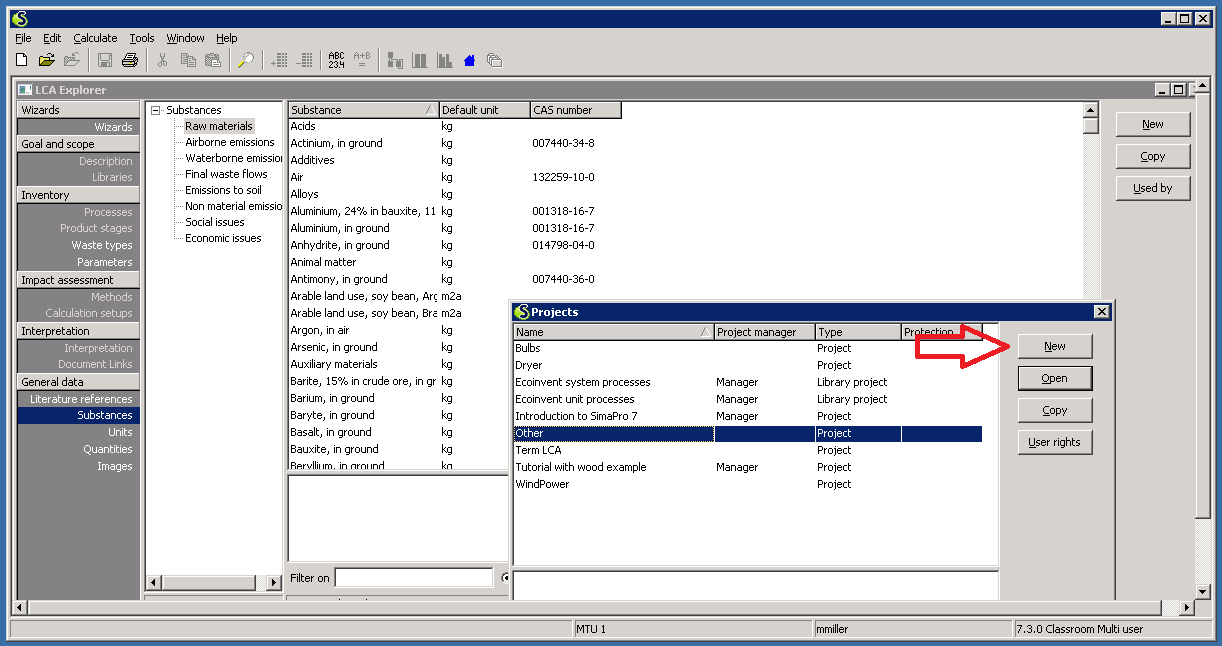This screenshot has height=646, width=1222.
Task: Collapse the Substances tree root node
Action: [x=156, y=110]
